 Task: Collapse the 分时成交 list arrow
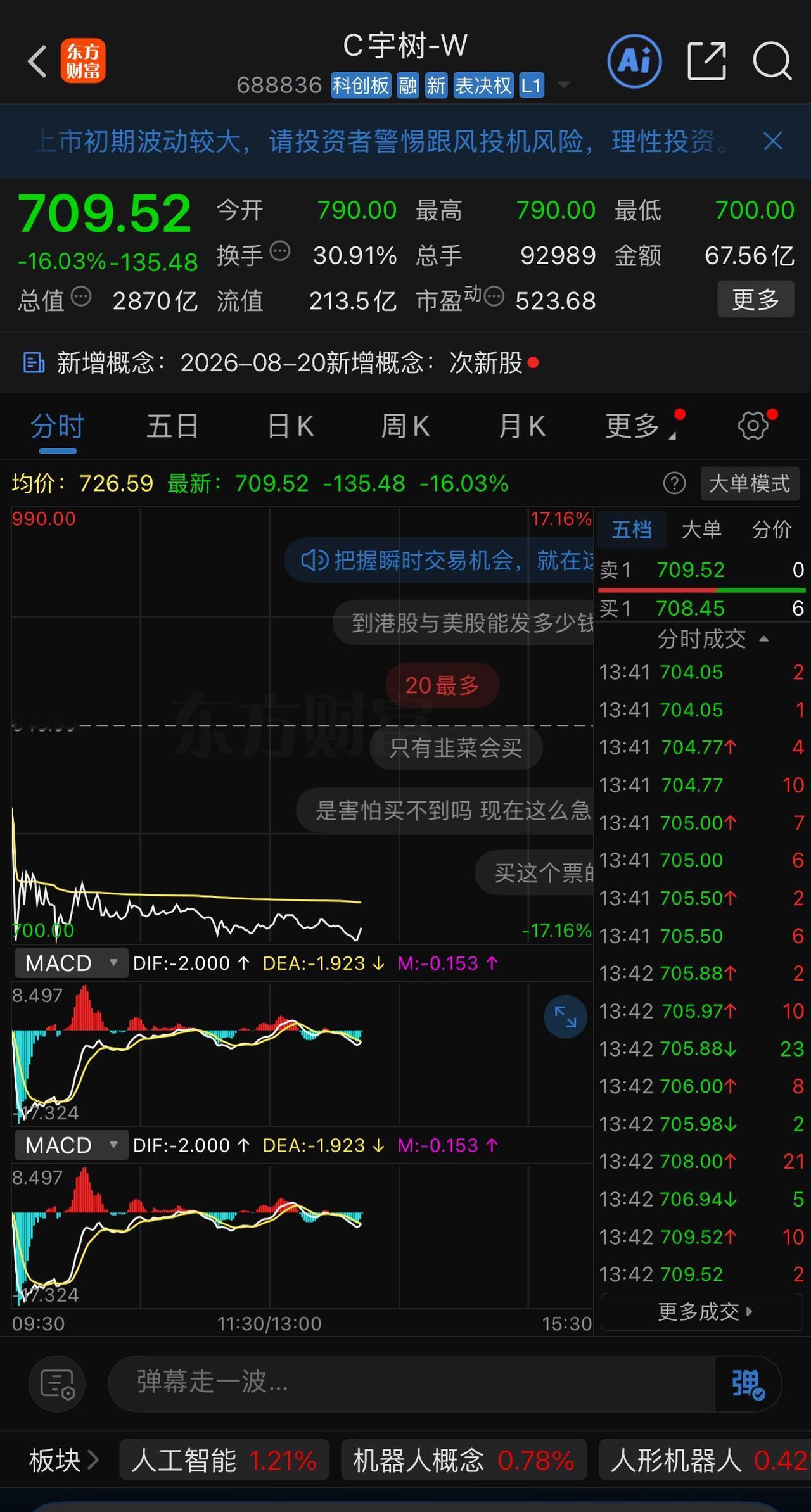764,639
